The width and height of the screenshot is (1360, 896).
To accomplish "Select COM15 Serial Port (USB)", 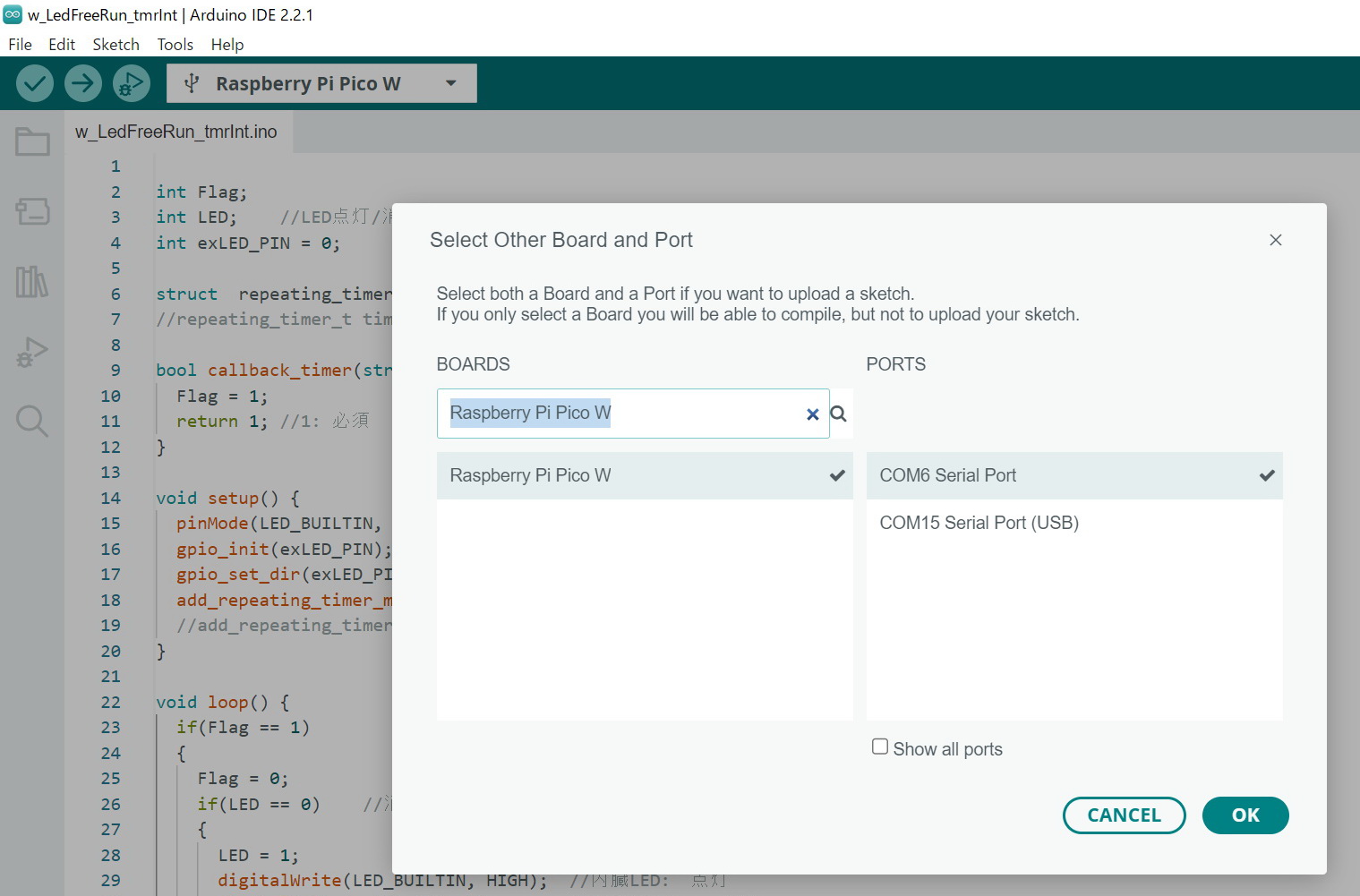I will (1074, 523).
